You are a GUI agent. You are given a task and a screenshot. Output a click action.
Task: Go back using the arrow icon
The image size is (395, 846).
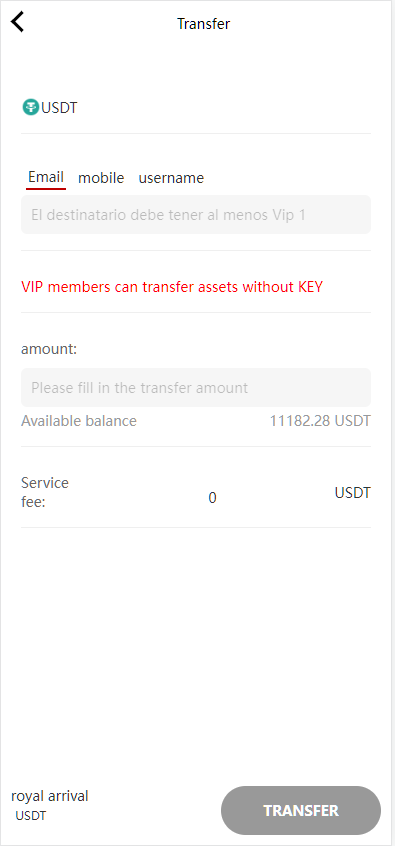pyautogui.click(x=18, y=22)
